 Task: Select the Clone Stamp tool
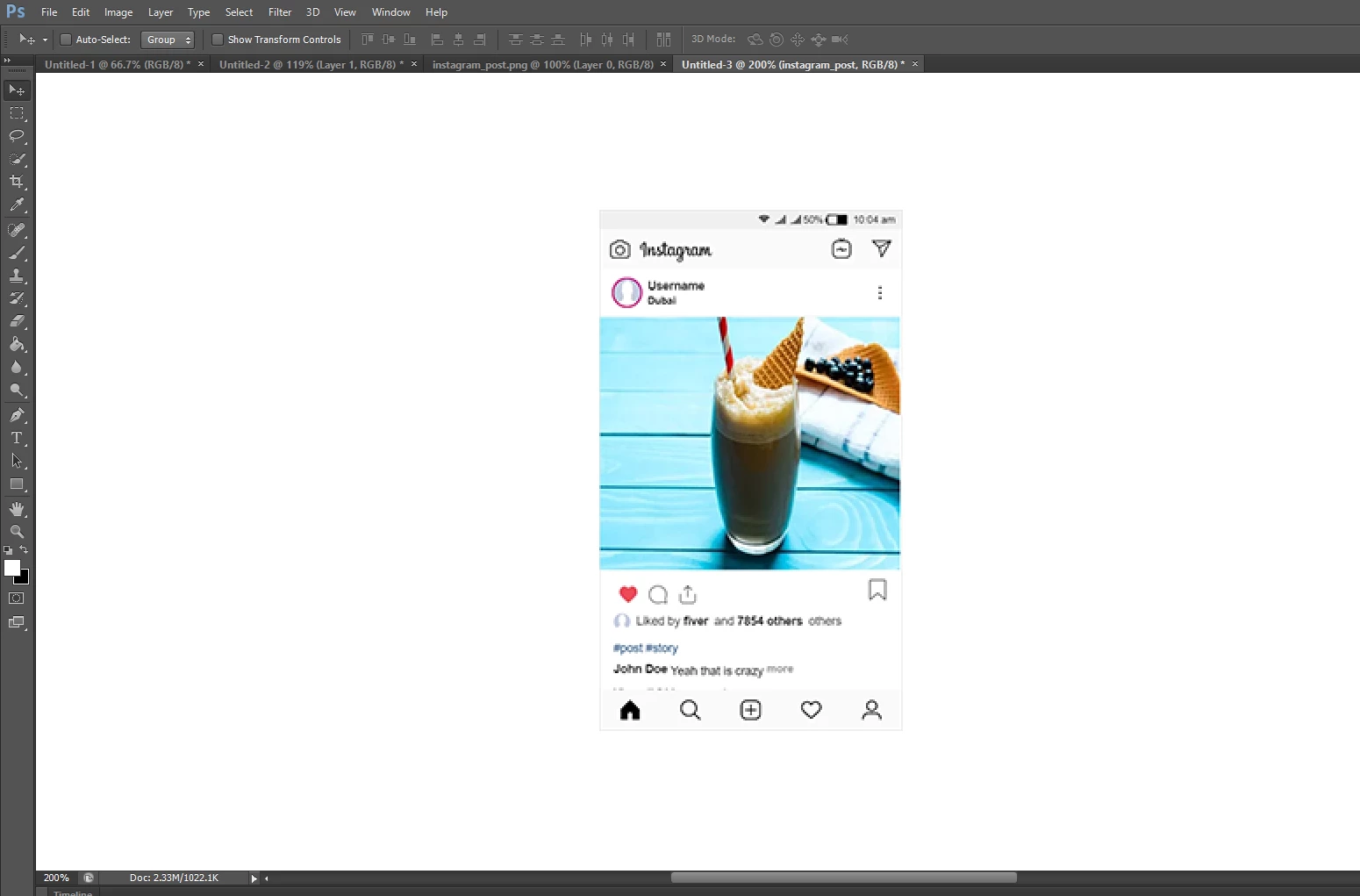pyautogui.click(x=17, y=276)
